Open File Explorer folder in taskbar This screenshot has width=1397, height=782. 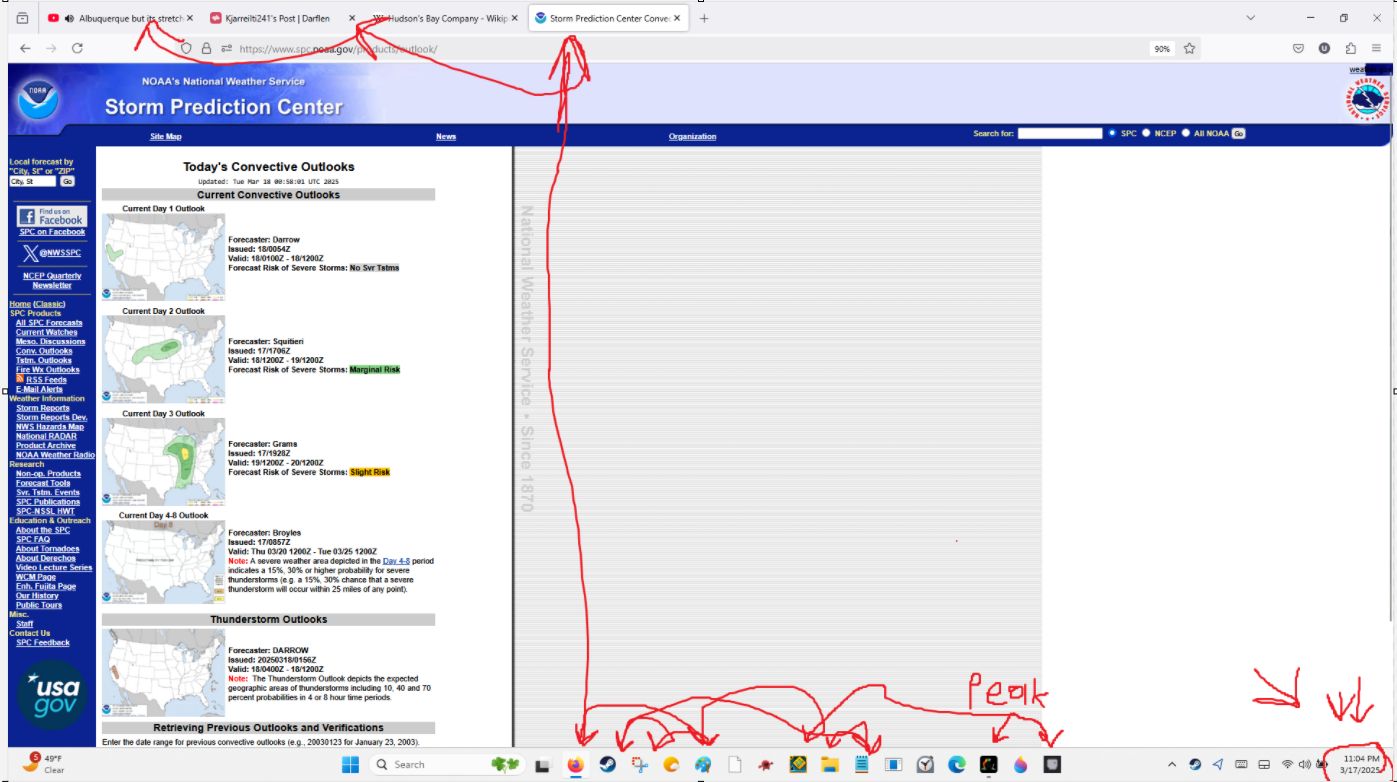(x=829, y=764)
